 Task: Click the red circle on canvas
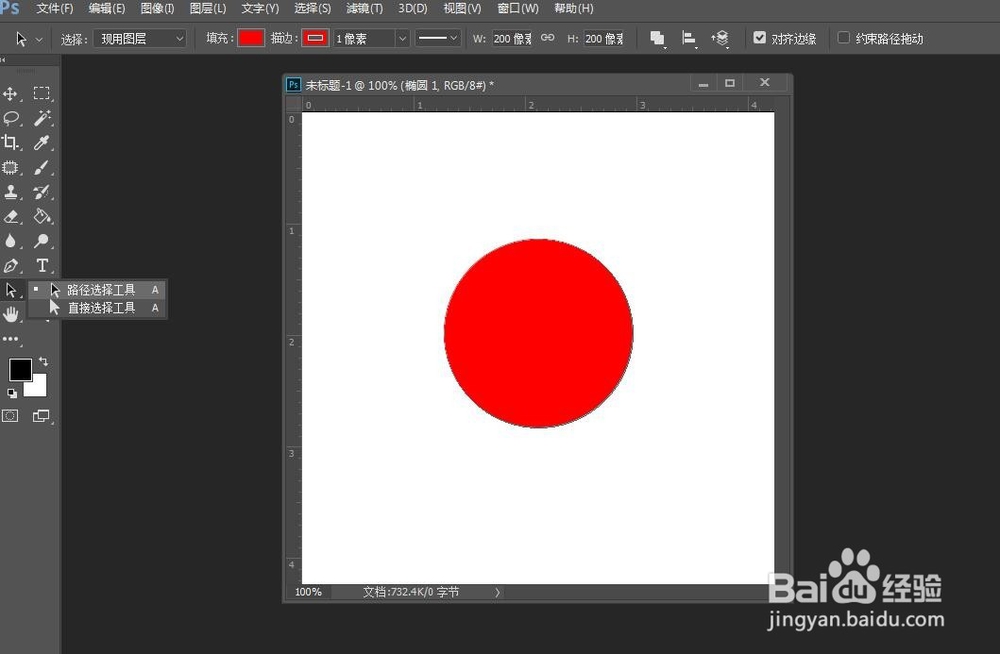(x=539, y=333)
